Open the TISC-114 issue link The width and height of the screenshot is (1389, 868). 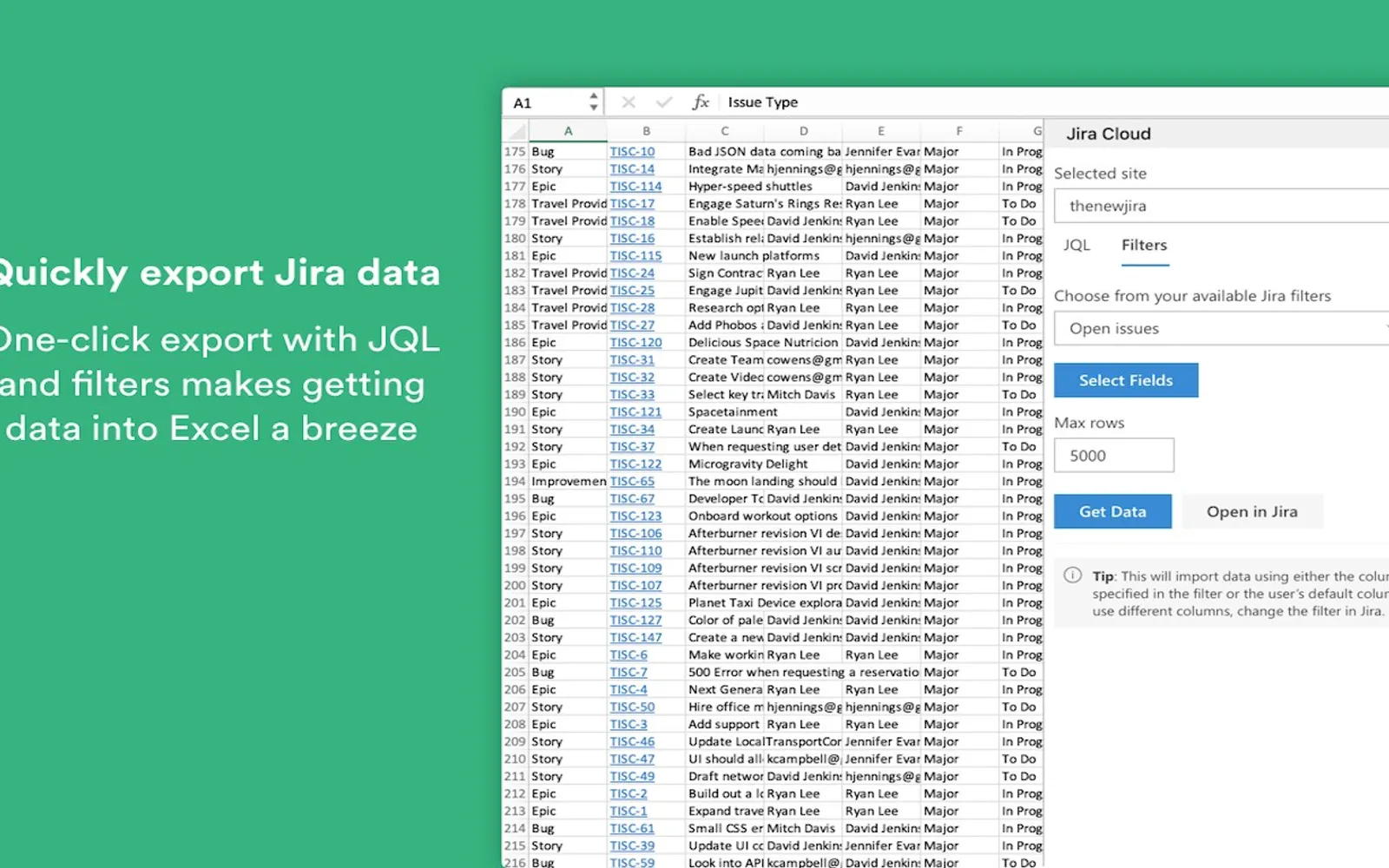point(635,186)
